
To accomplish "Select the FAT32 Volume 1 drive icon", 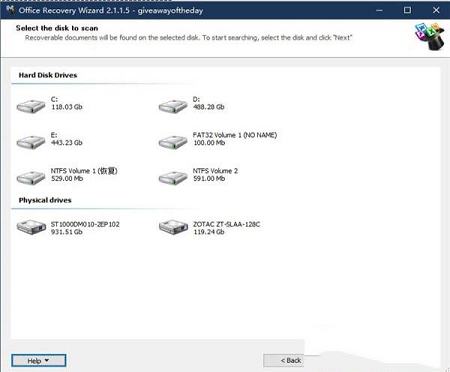I will click(173, 142).
